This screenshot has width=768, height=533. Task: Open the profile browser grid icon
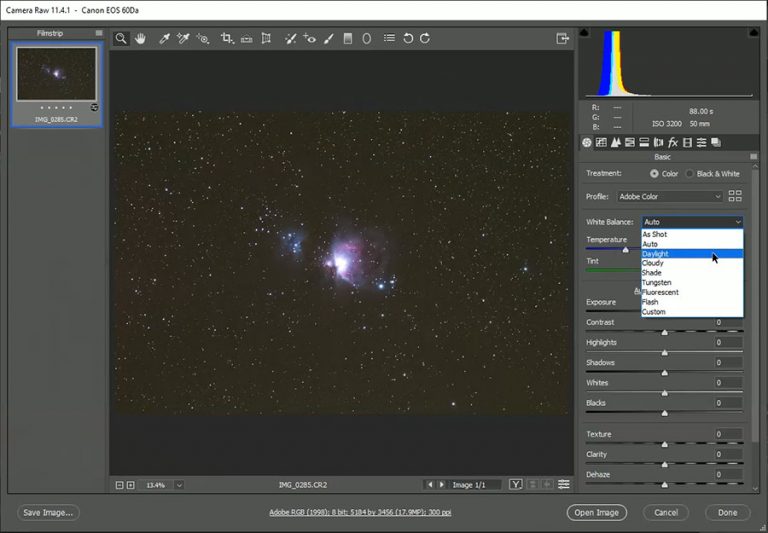[735, 196]
